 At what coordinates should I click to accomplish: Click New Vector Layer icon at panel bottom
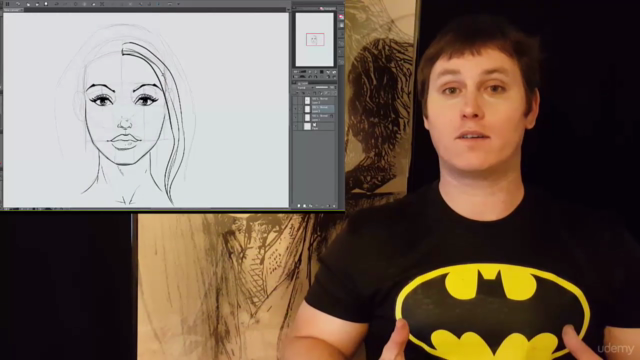pyautogui.click(x=304, y=206)
